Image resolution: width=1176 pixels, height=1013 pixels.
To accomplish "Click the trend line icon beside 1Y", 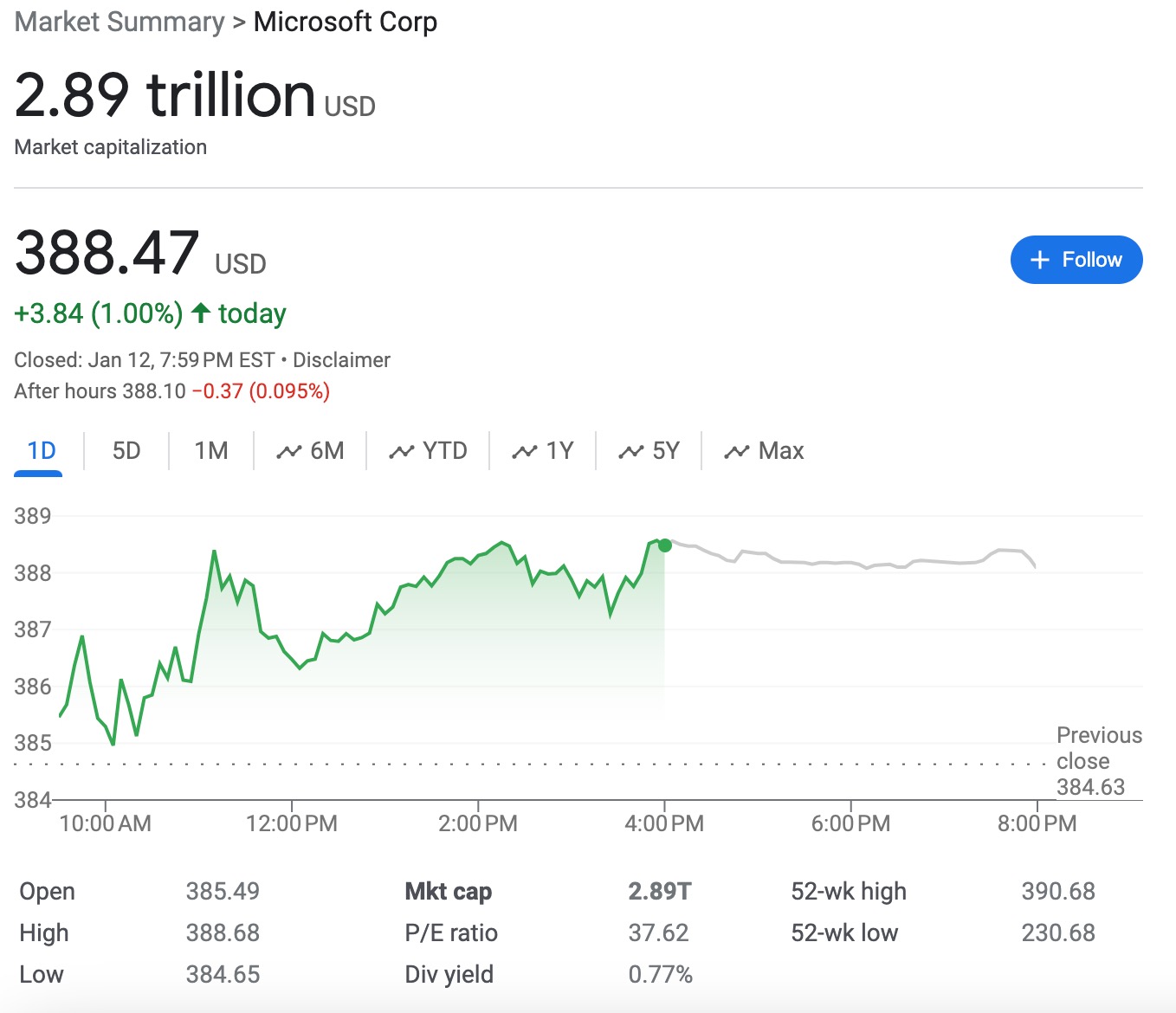I will click(525, 452).
